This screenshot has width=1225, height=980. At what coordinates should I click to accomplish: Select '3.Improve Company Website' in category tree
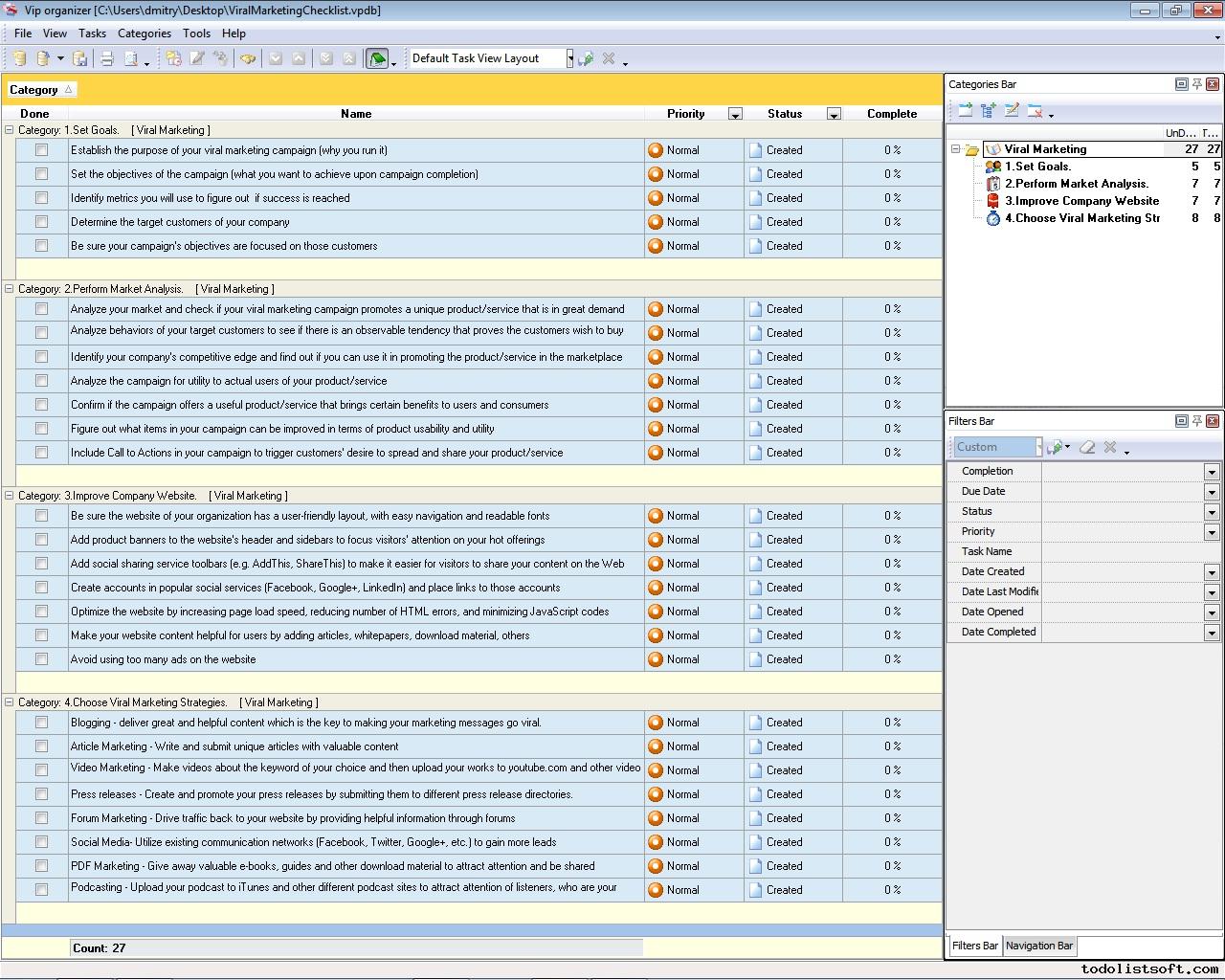click(x=1081, y=201)
